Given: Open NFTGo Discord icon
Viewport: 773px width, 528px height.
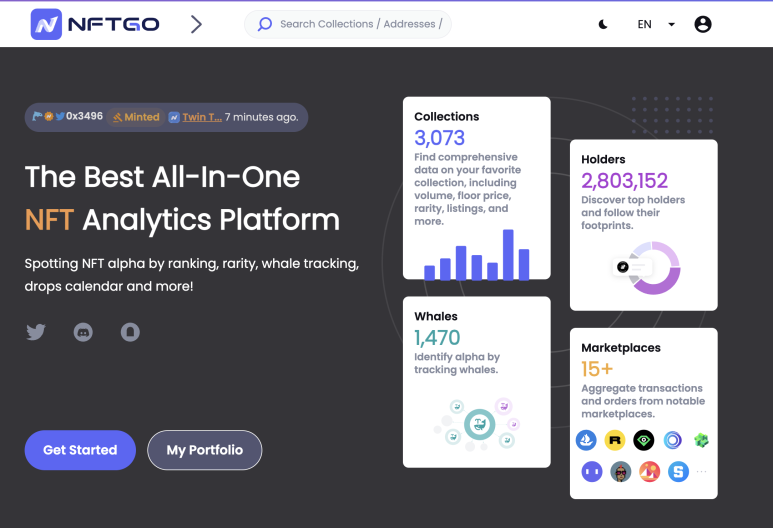Looking at the screenshot, I should 83,332.
